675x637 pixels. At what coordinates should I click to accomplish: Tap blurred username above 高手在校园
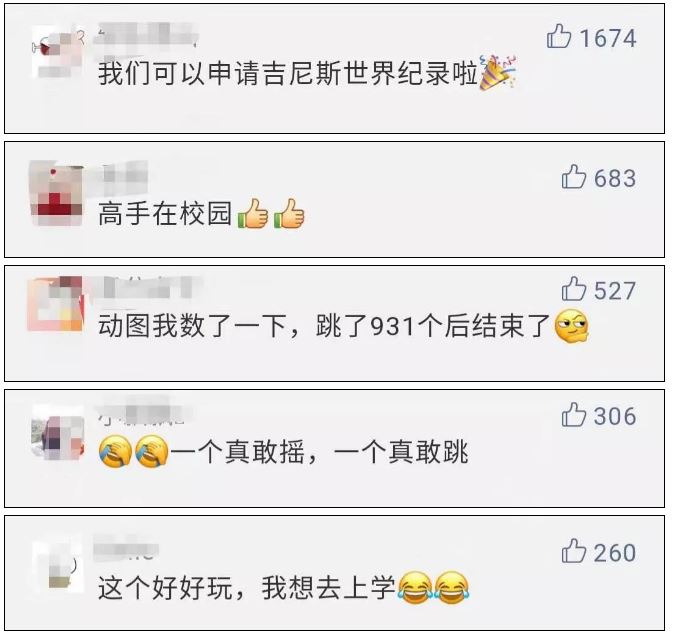[x=121, y=176]
